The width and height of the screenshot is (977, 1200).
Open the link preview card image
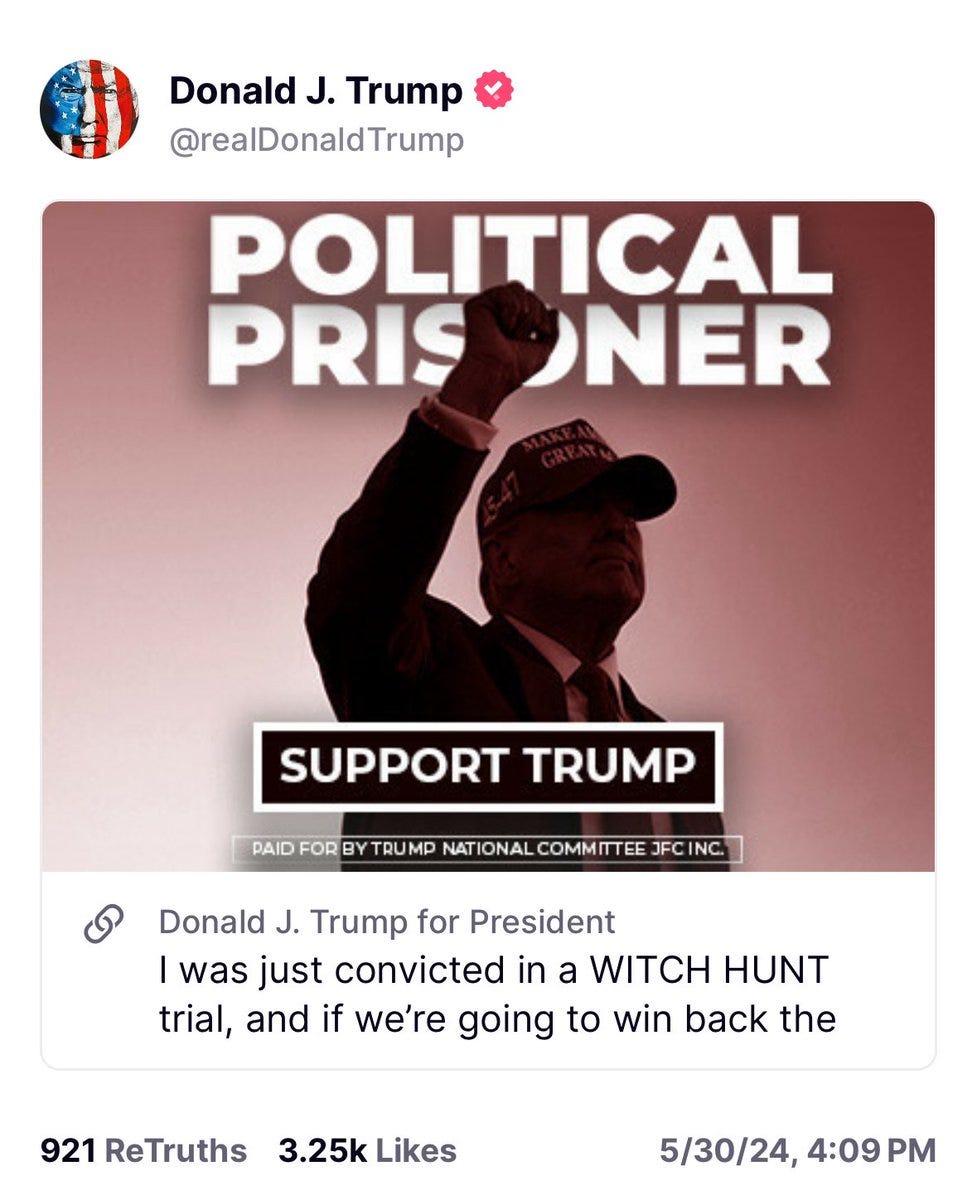pyautogui.click(x=488, y=536)
